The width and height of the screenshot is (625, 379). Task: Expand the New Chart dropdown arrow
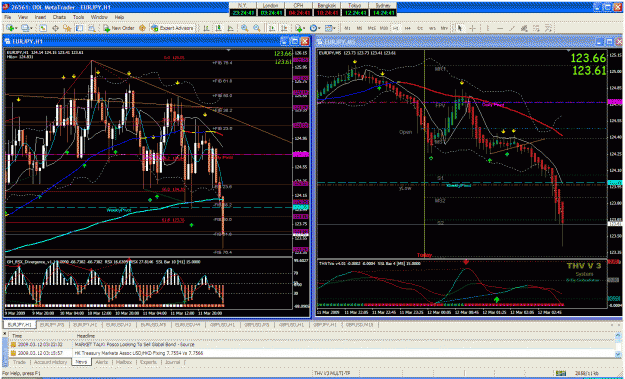point(16,28)
